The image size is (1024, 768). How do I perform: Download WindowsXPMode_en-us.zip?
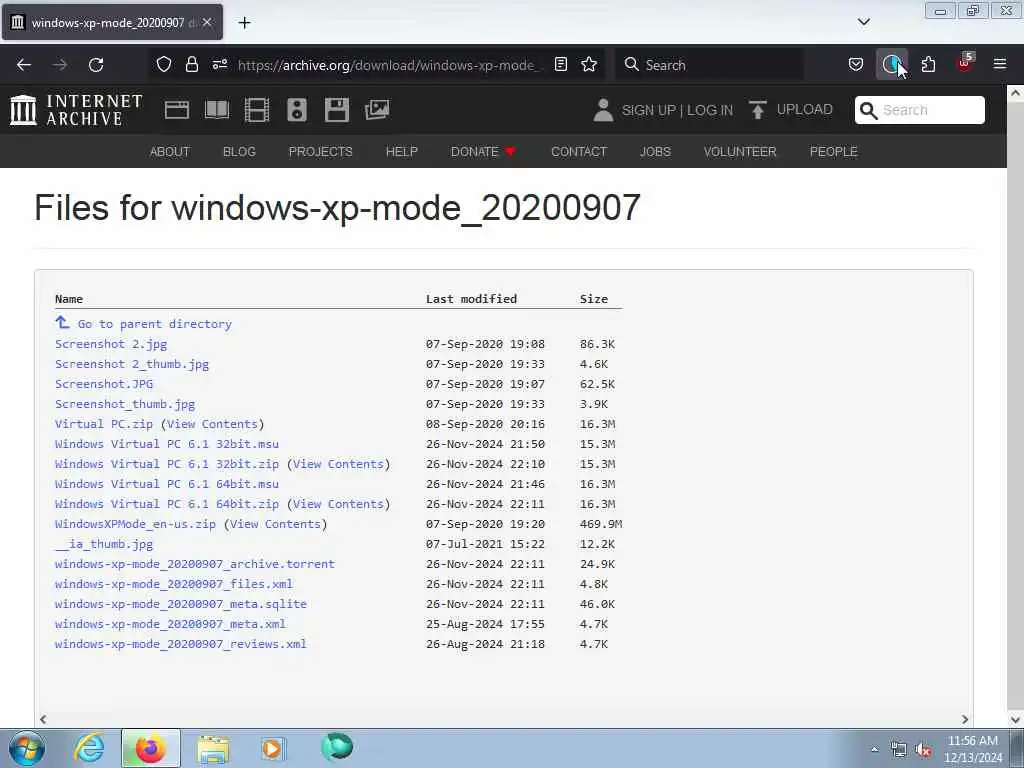point(135,524)
